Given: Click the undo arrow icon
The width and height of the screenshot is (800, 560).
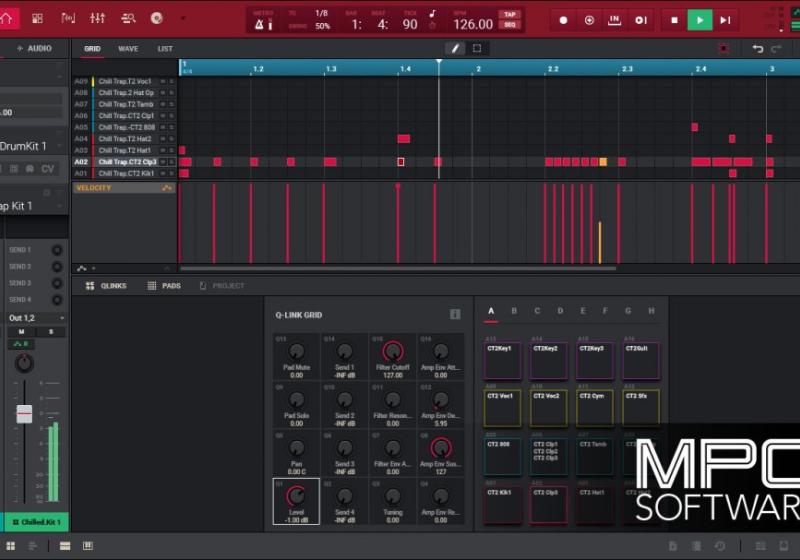Looking at the screenshot, I should 757,48.
